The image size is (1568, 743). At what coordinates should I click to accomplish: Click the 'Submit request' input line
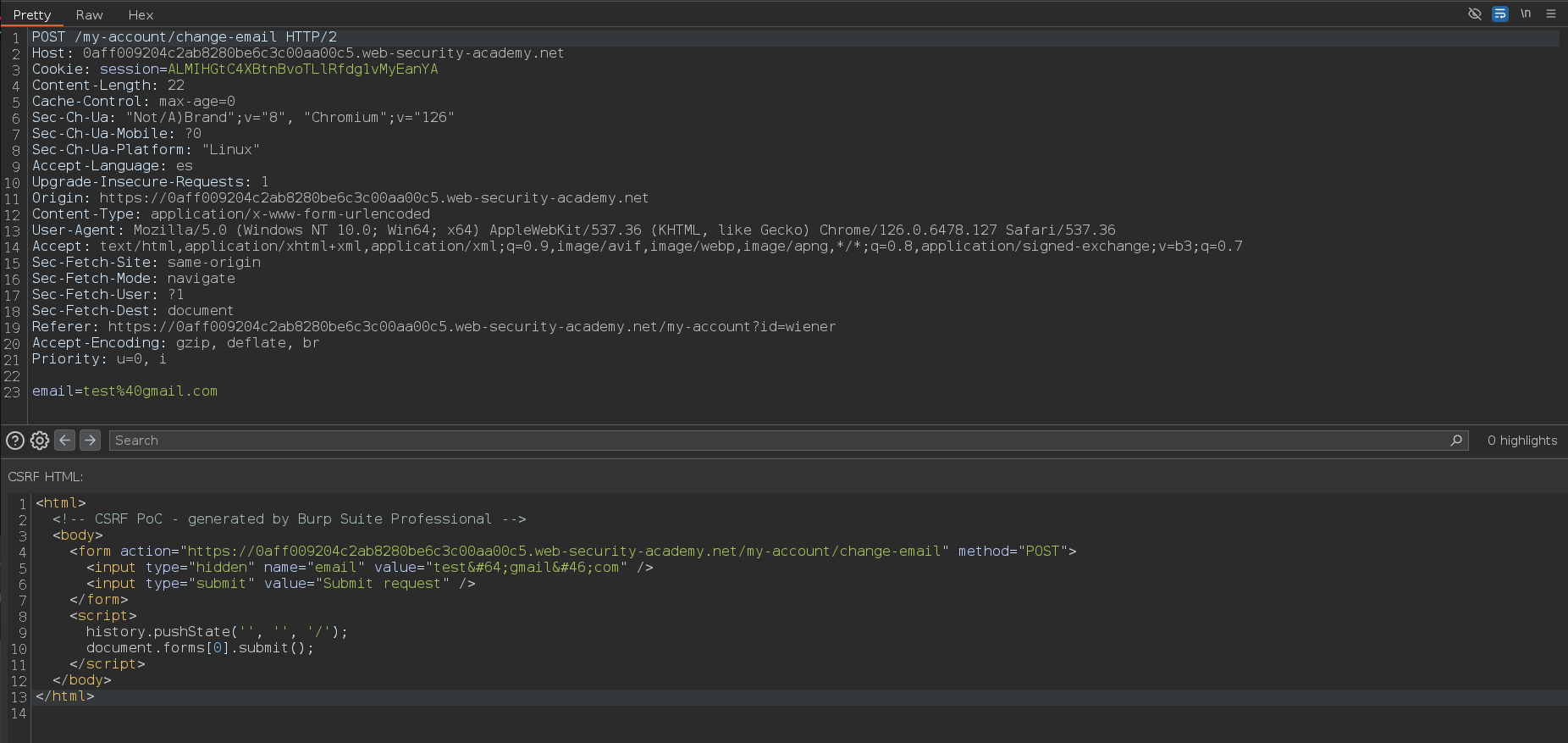281,584
